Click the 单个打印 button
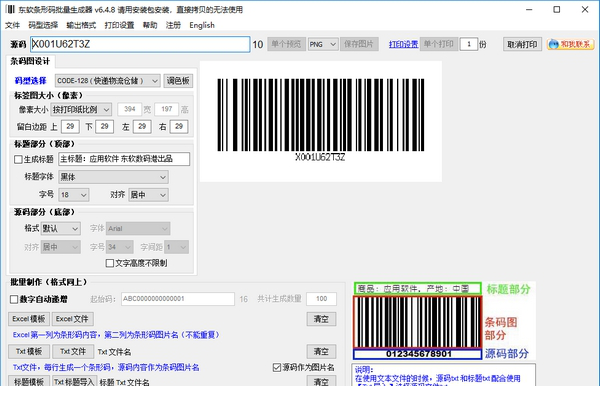 click(439, 44)
